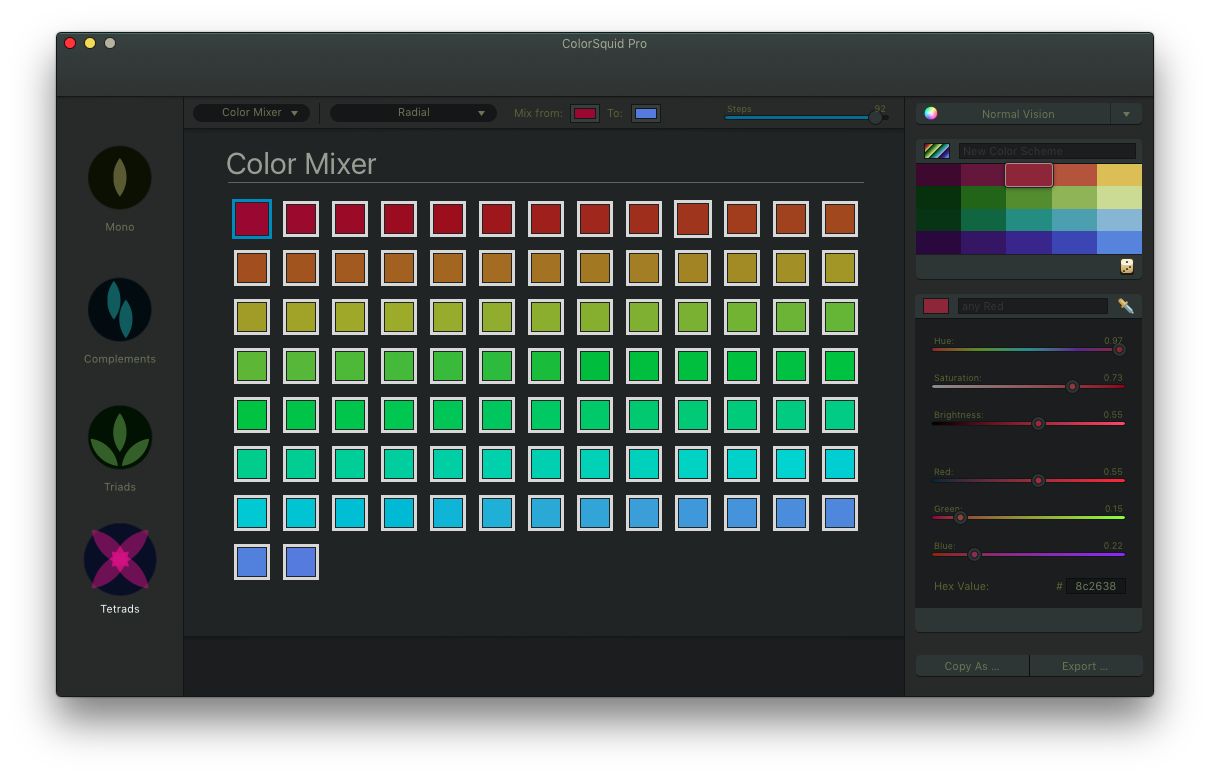Click the Saturation slider handle

[x=1072, y=386]
